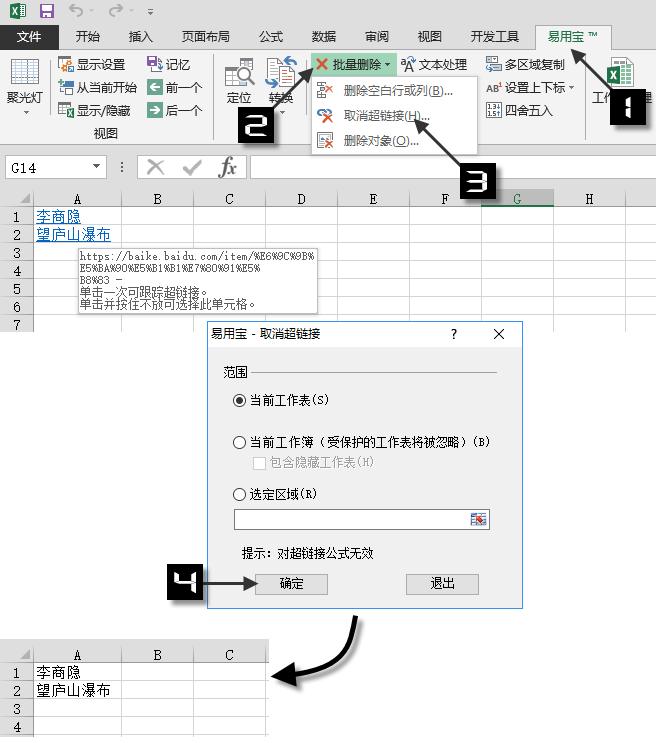Switch to the 开始 tab
The image size is (656, 743).
88,36
